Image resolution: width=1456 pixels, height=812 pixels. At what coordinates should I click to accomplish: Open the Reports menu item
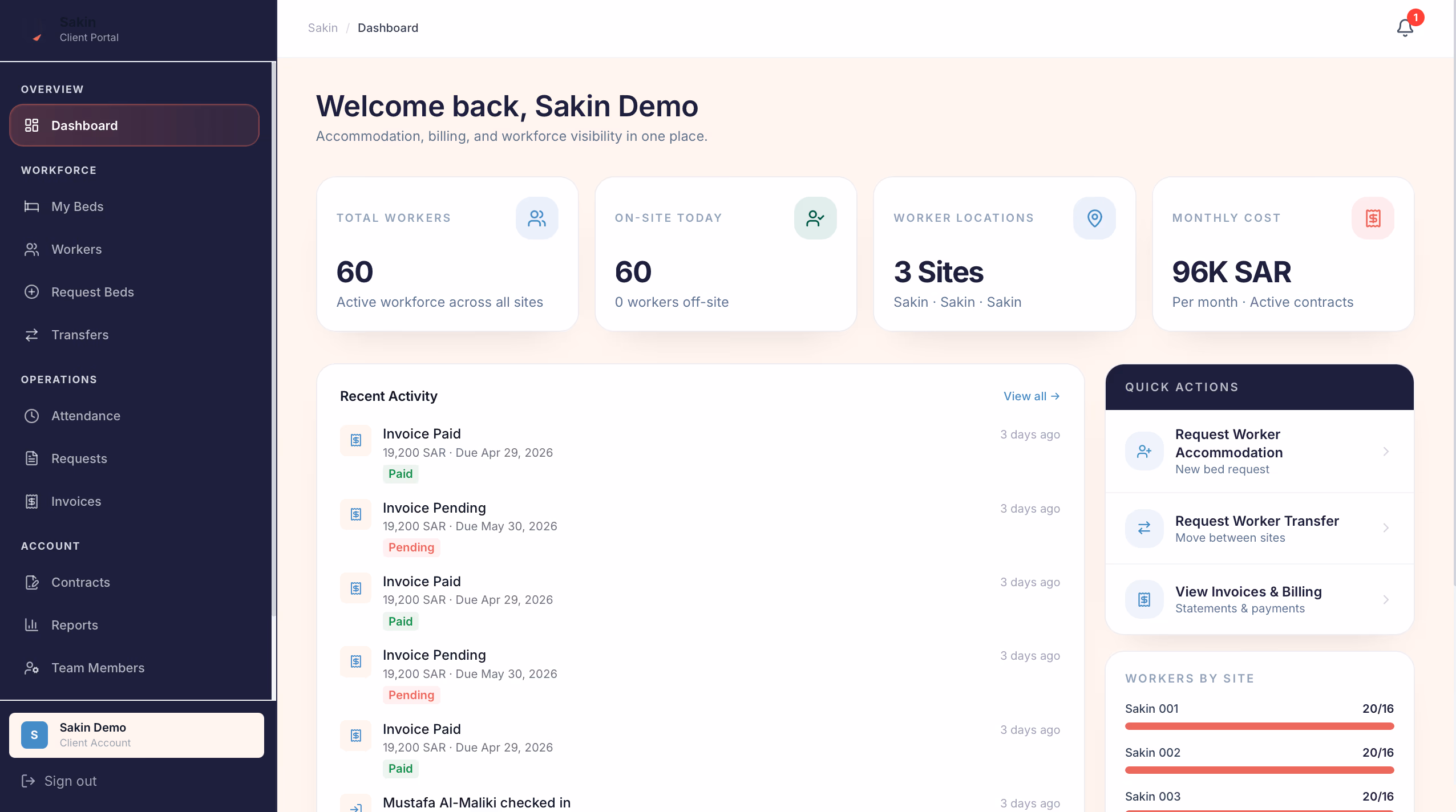[x=134, y=625]
